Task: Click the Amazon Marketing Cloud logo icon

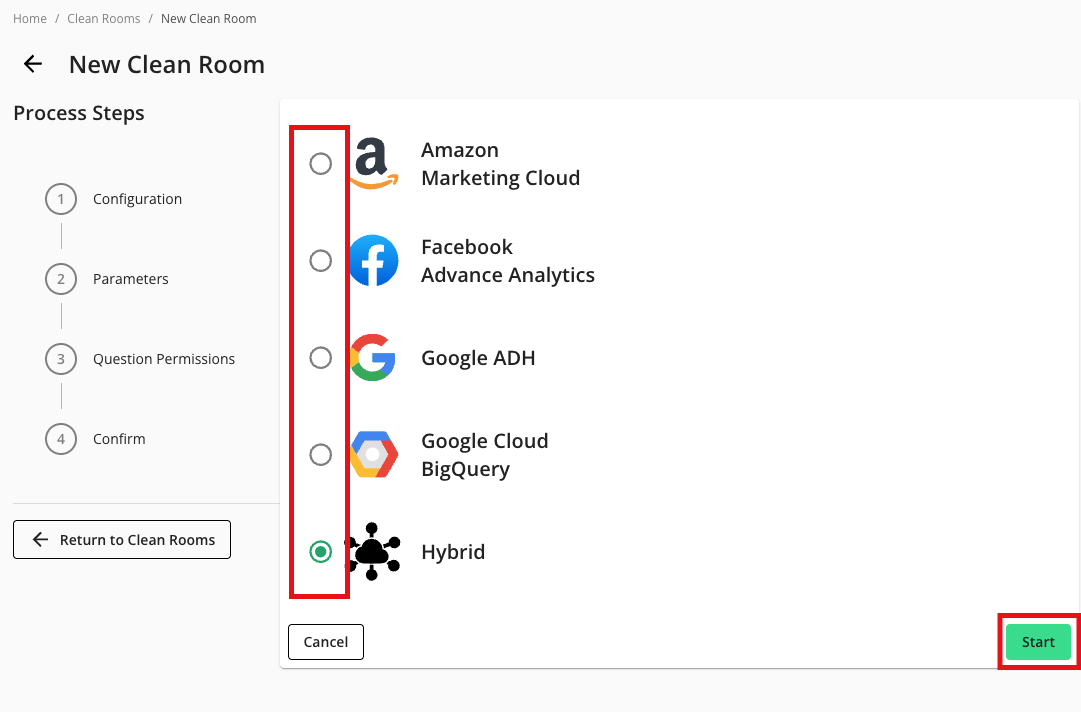Action: click(x=373, y=164)
